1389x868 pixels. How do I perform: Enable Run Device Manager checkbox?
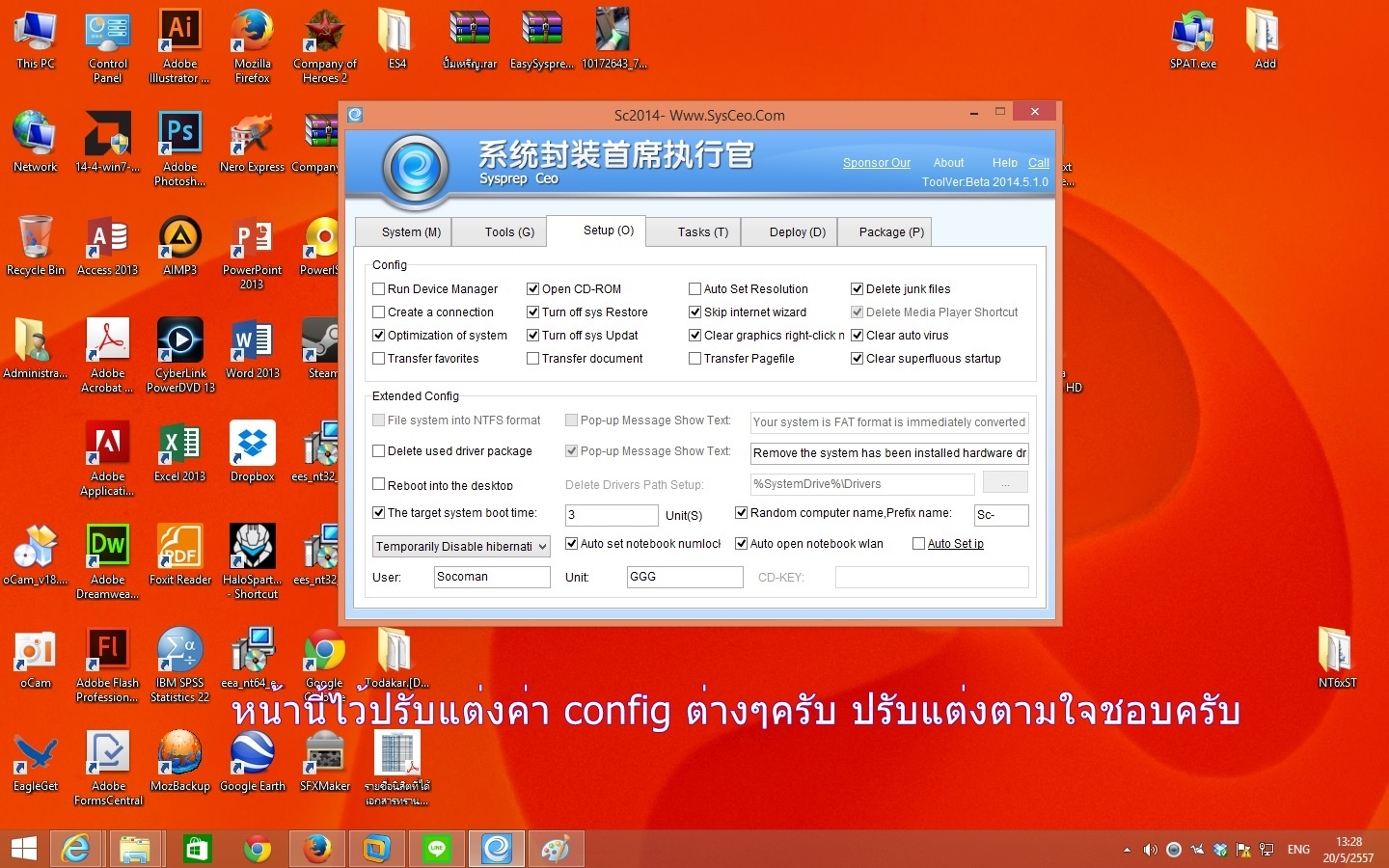pyautogui.click(x=379, y=288)
